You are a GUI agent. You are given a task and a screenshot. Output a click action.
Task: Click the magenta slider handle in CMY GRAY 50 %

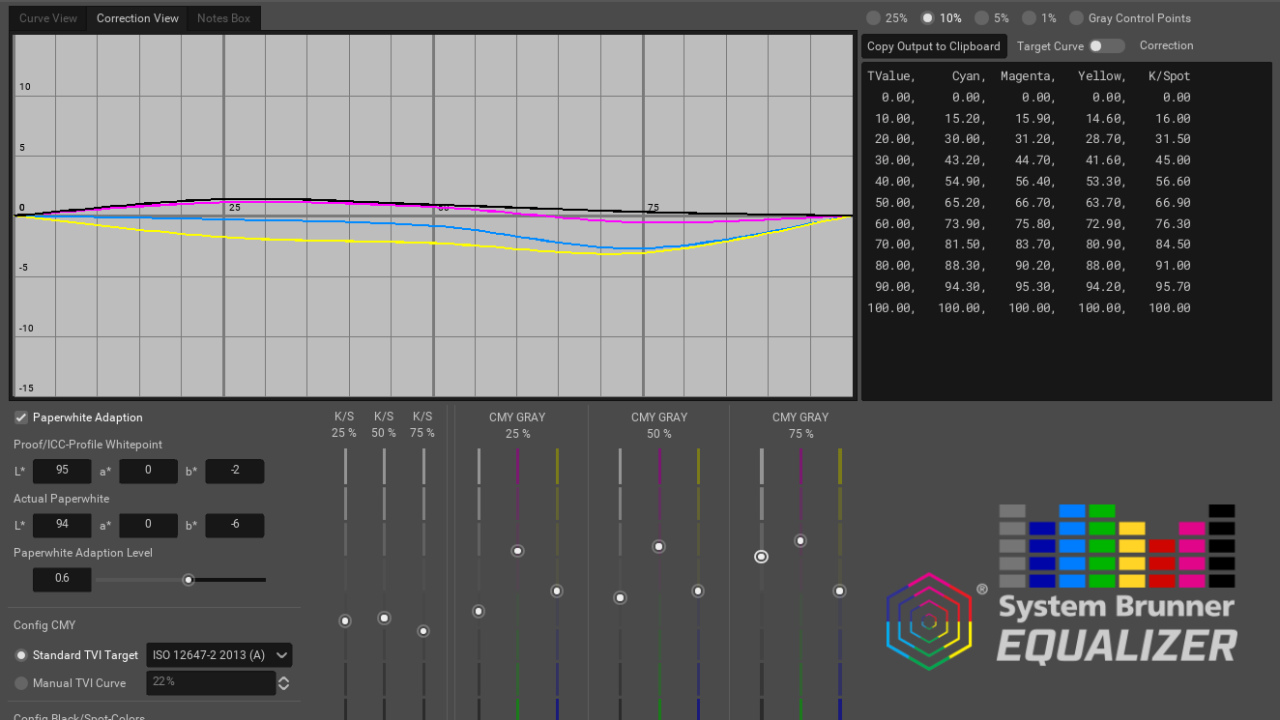click(659, 547)
